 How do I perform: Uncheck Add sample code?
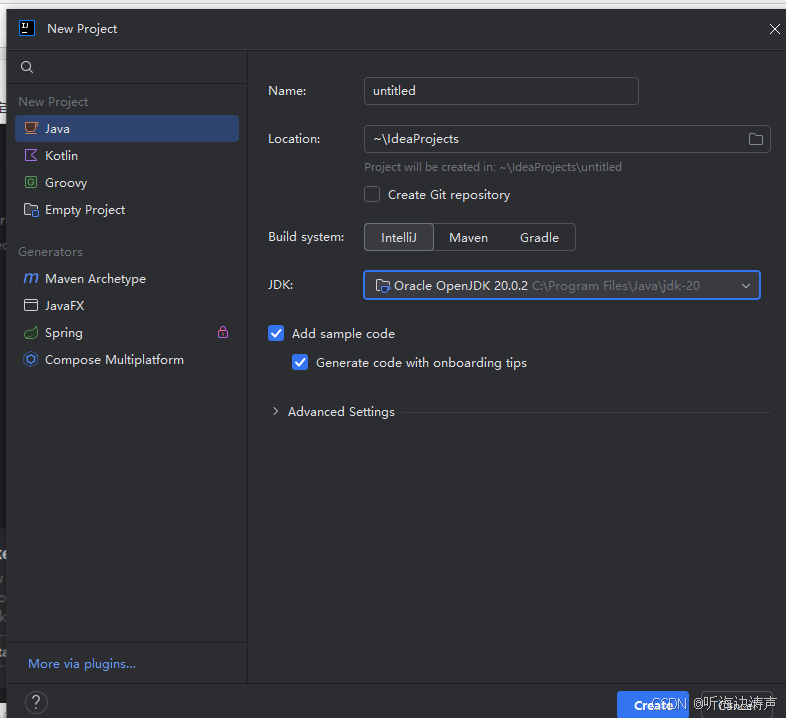pos(276,333)
